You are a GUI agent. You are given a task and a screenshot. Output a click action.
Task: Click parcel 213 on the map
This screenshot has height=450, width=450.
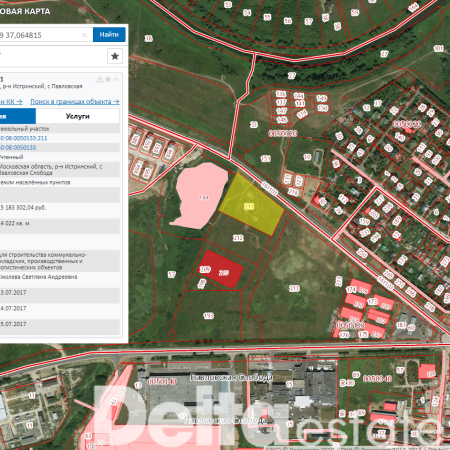point(294,288)
